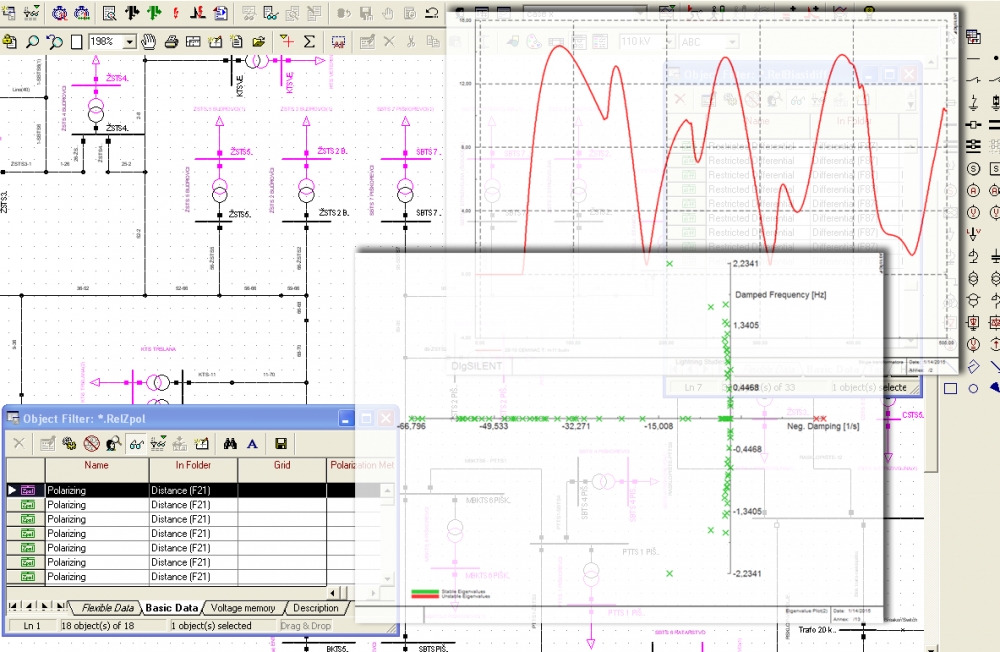Click the first blue stopwatch simulation icon
1000x652 pixels.
coord(59,12)
